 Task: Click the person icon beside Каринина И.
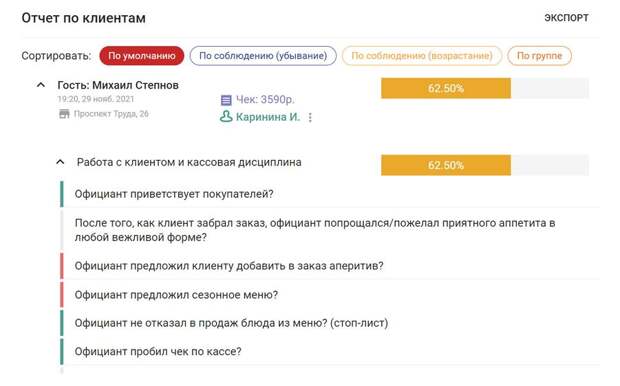tap(226, 116)
